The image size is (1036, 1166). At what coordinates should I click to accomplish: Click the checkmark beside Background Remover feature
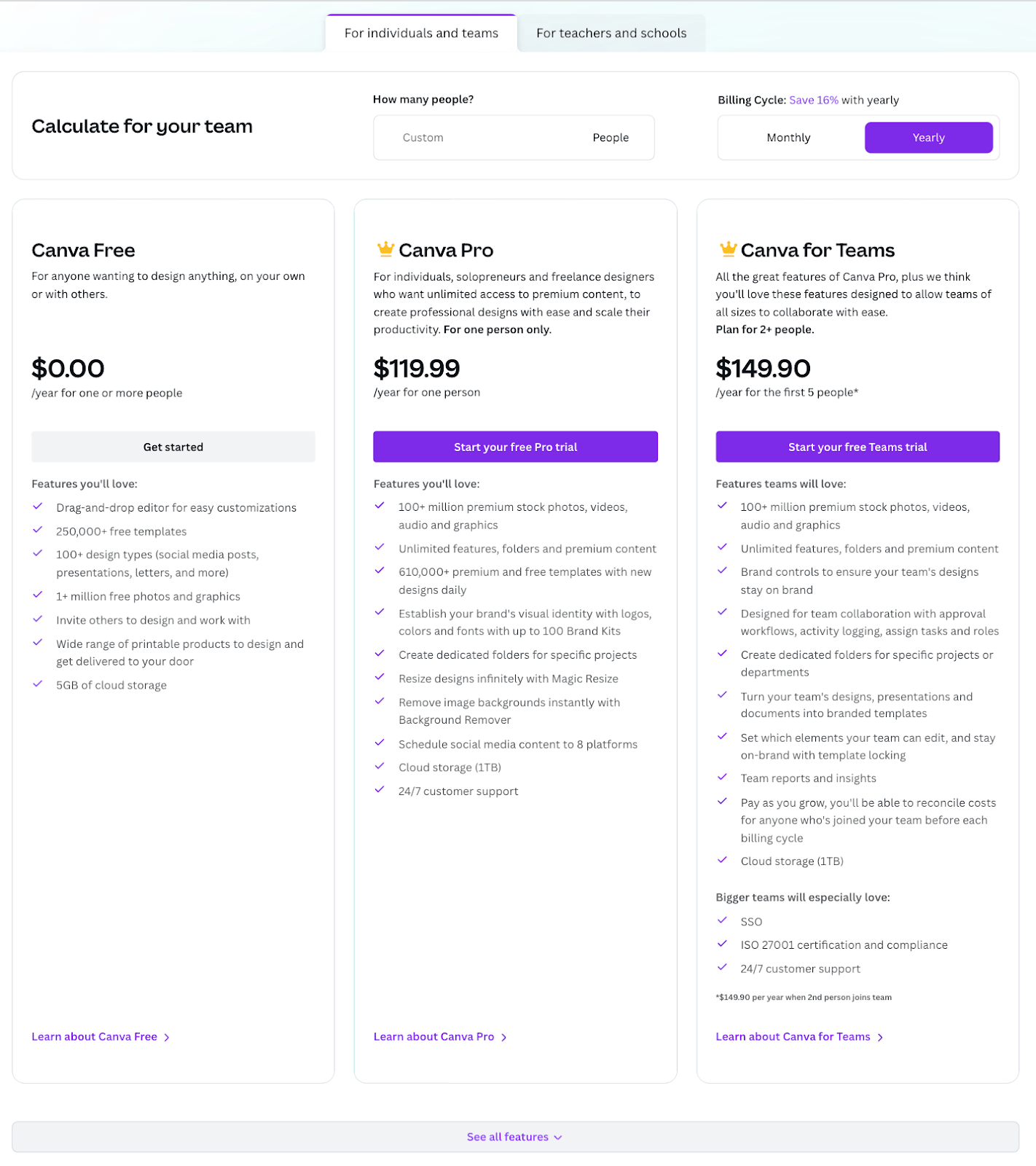380,701
